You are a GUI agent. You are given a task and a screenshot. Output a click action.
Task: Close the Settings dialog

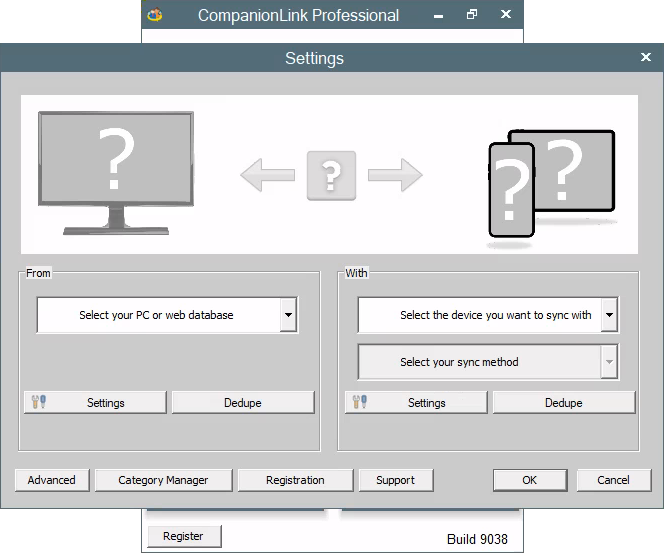click(x=646, y=57)
